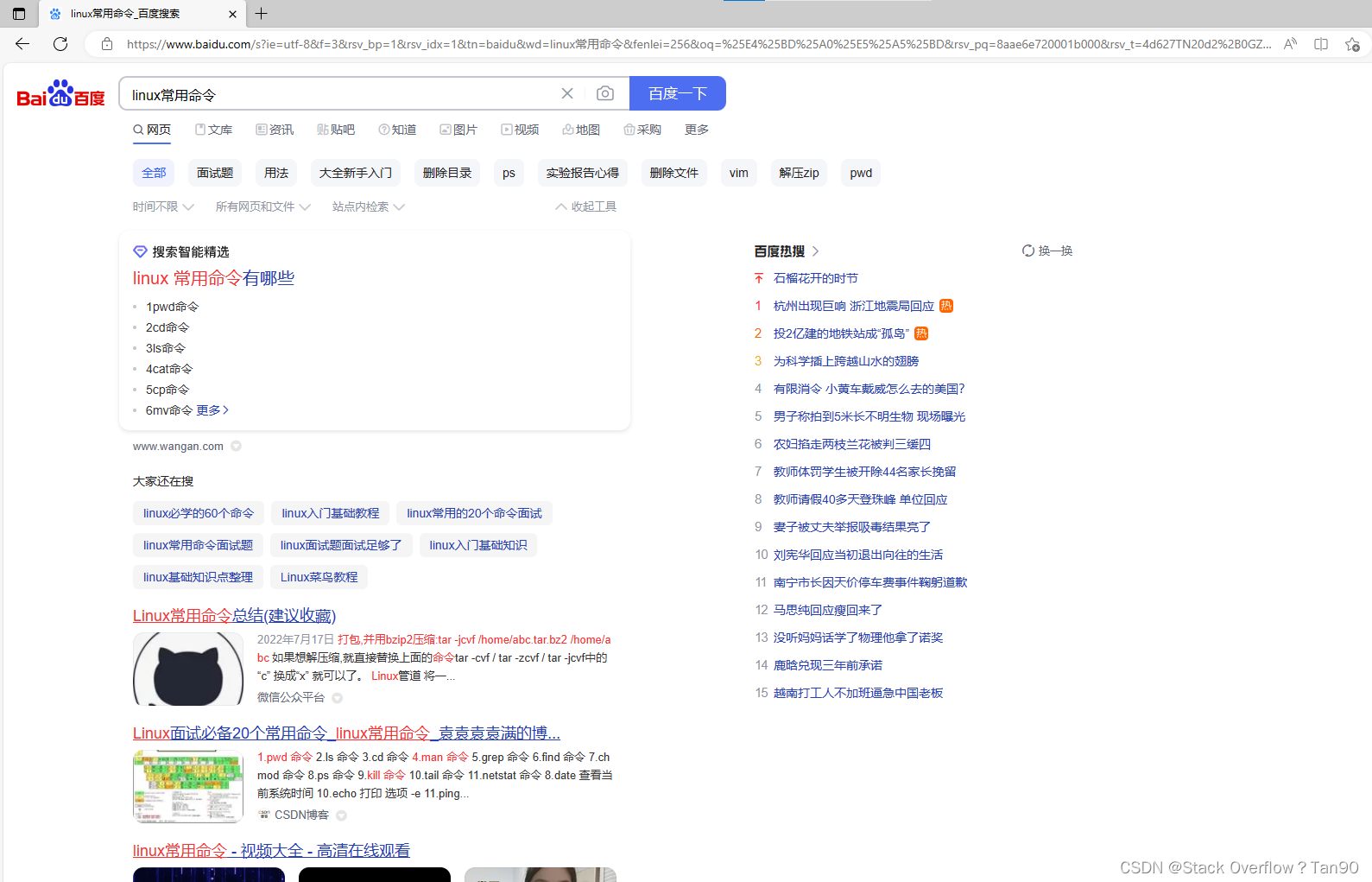
Task: Open split screen icon in address bar
Action: [x=1321, y=44]
